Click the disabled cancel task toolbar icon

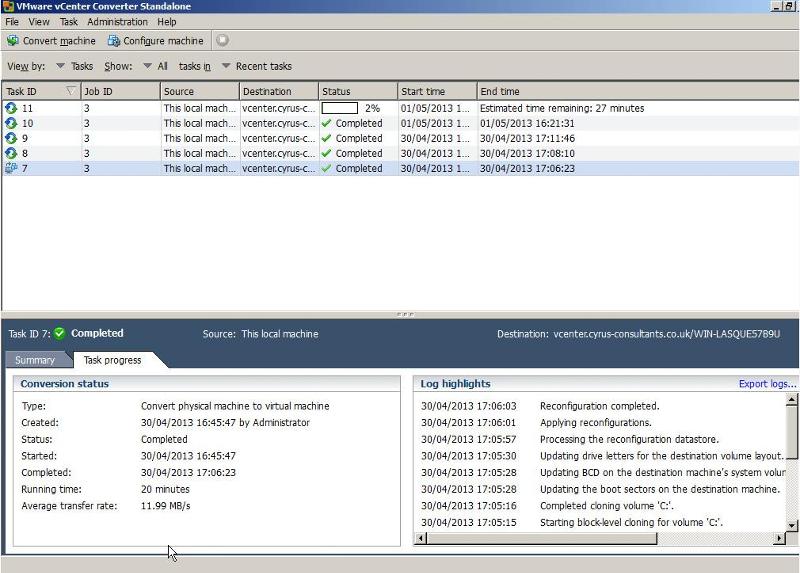coord(222,40)
